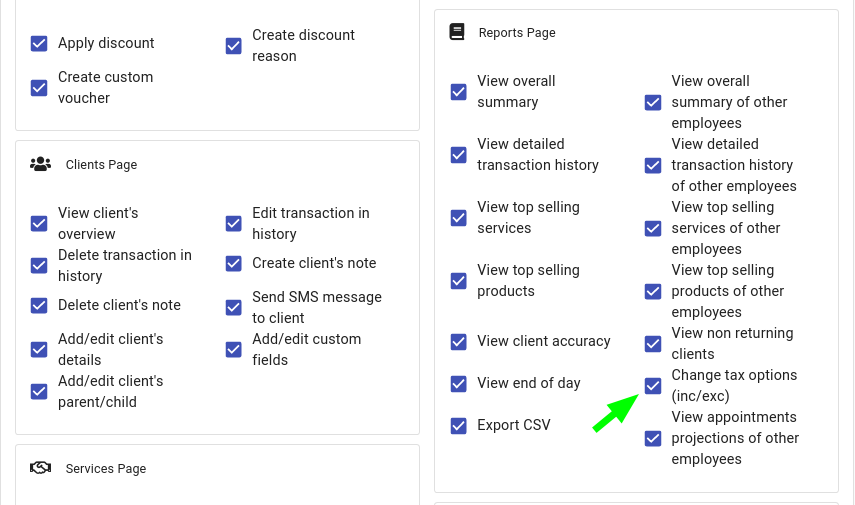The height and width of the screenshot is (505, 855).
Task: Uncheck Change tax options (inc/exc)
Action: coord(653,386)
